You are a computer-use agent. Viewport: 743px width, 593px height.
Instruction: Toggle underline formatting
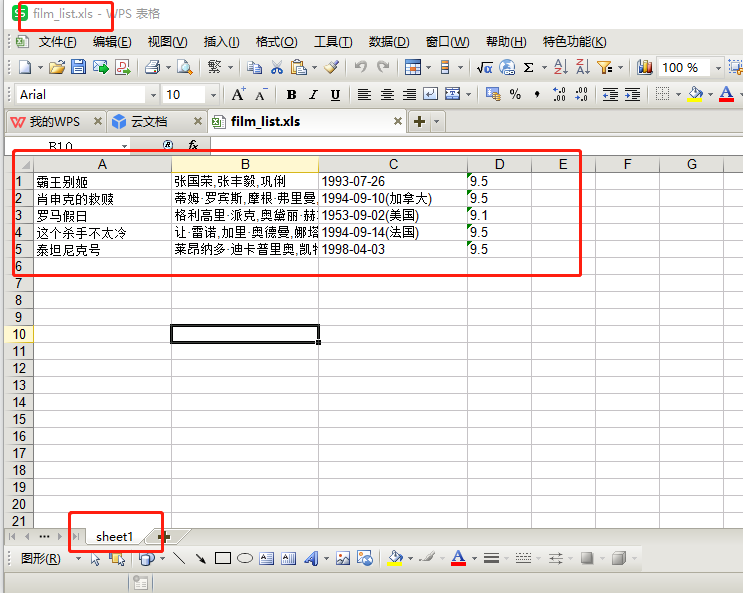pyautogui.click(x=335, y=95)
